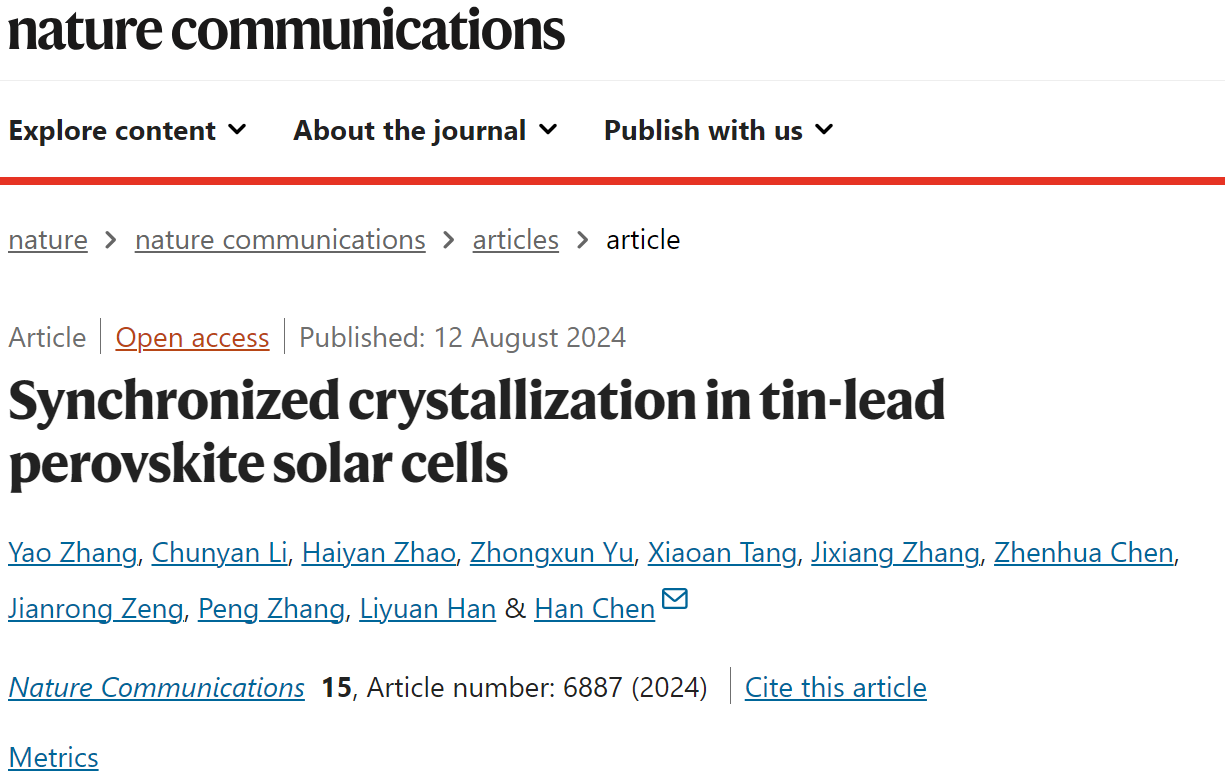Click the Open access link
The image size is (1225, 783).
click(x=192, y=338)
